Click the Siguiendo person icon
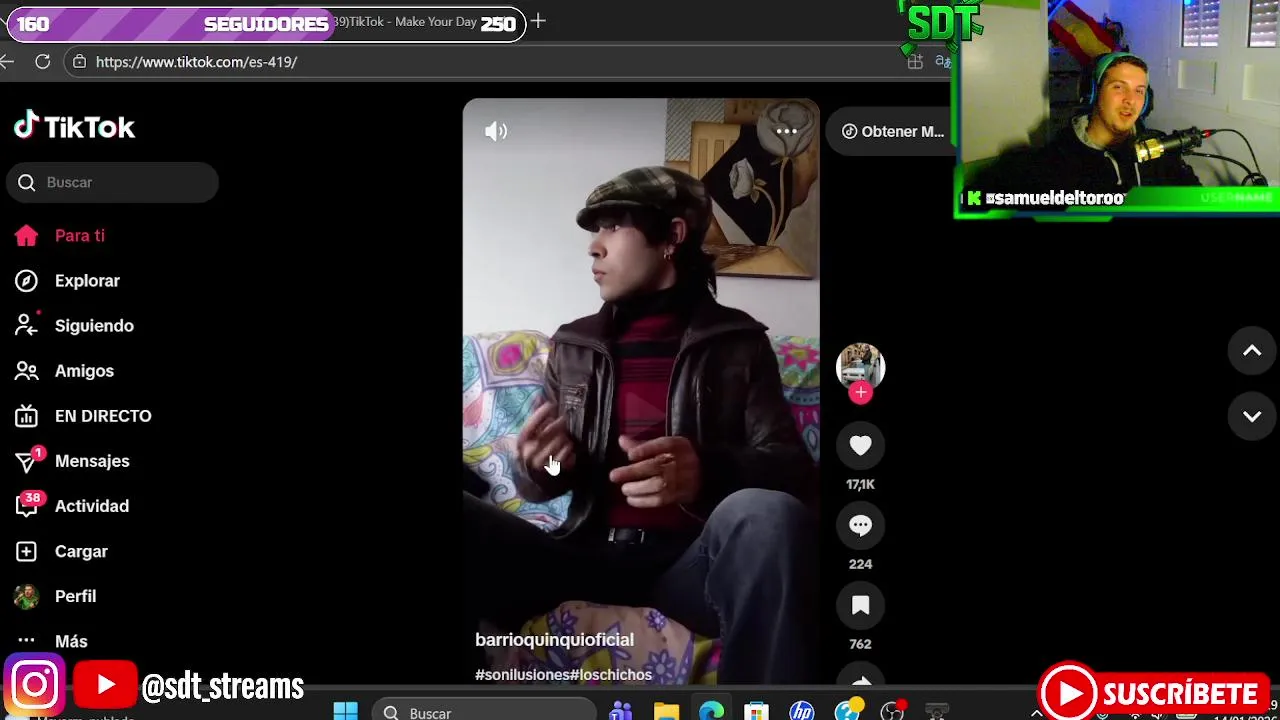The image size is (1280, 720). point(26,325)
